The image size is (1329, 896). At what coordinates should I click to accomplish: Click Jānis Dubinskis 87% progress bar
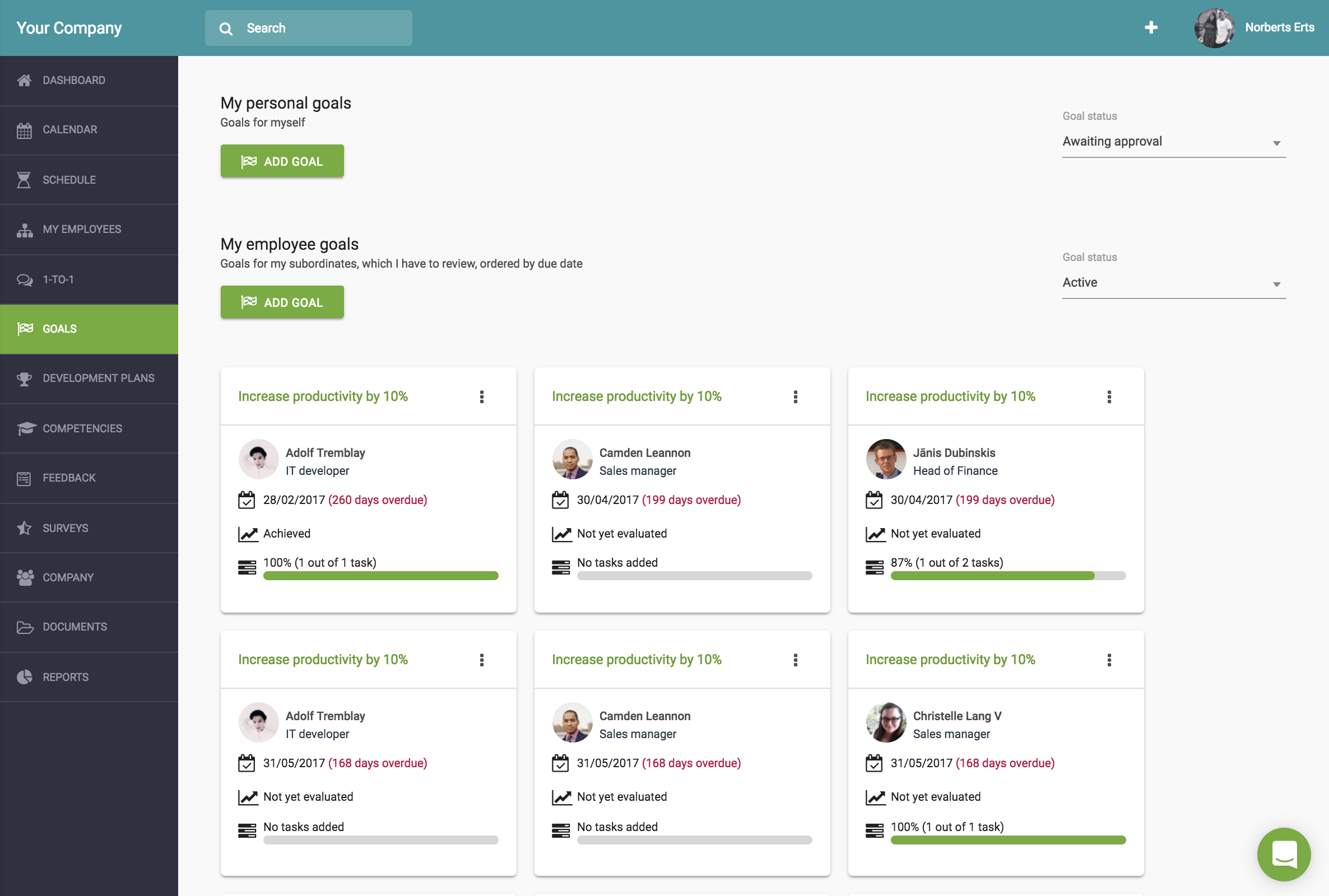1007,576
